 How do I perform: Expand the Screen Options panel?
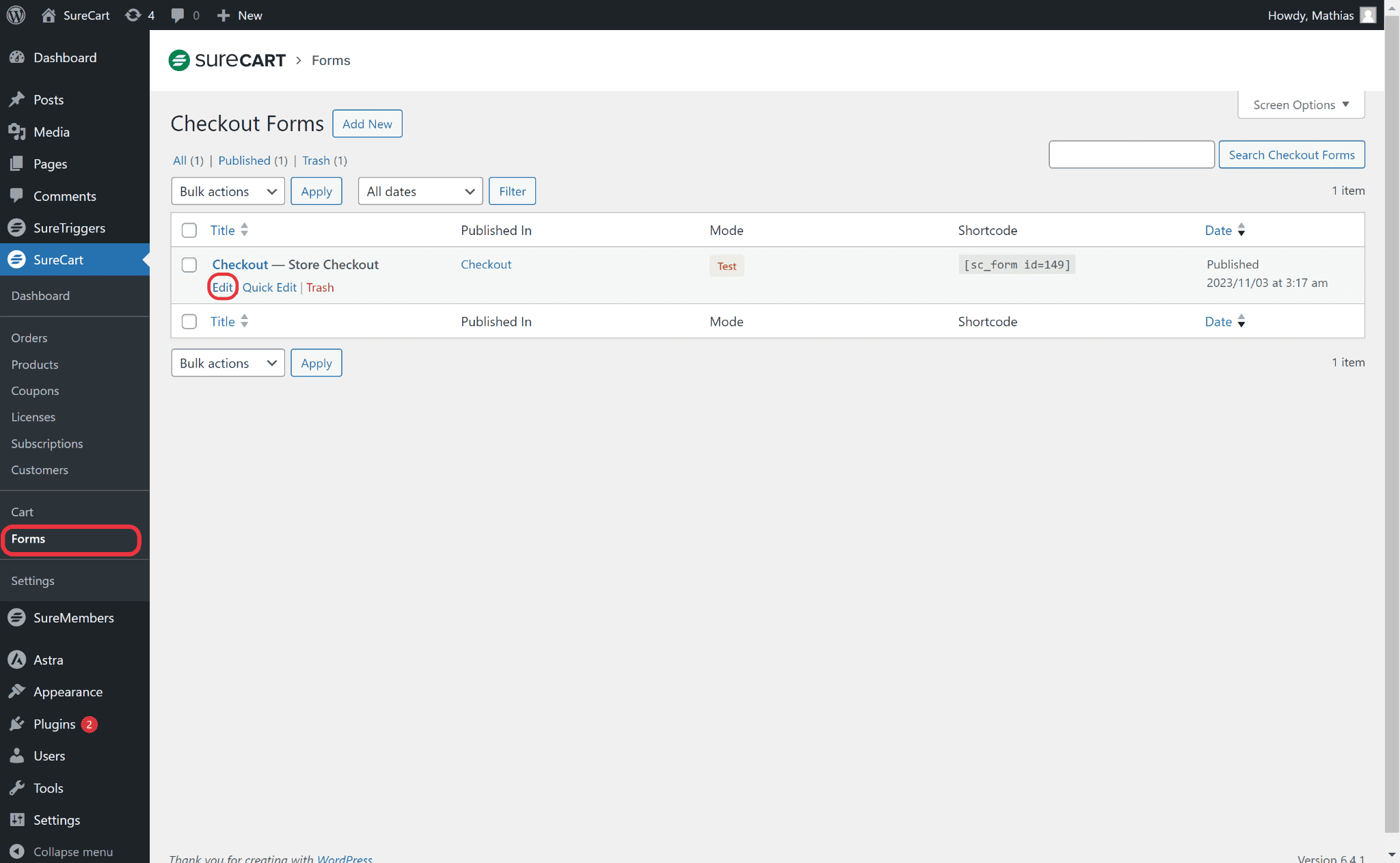pos(1300,105)
